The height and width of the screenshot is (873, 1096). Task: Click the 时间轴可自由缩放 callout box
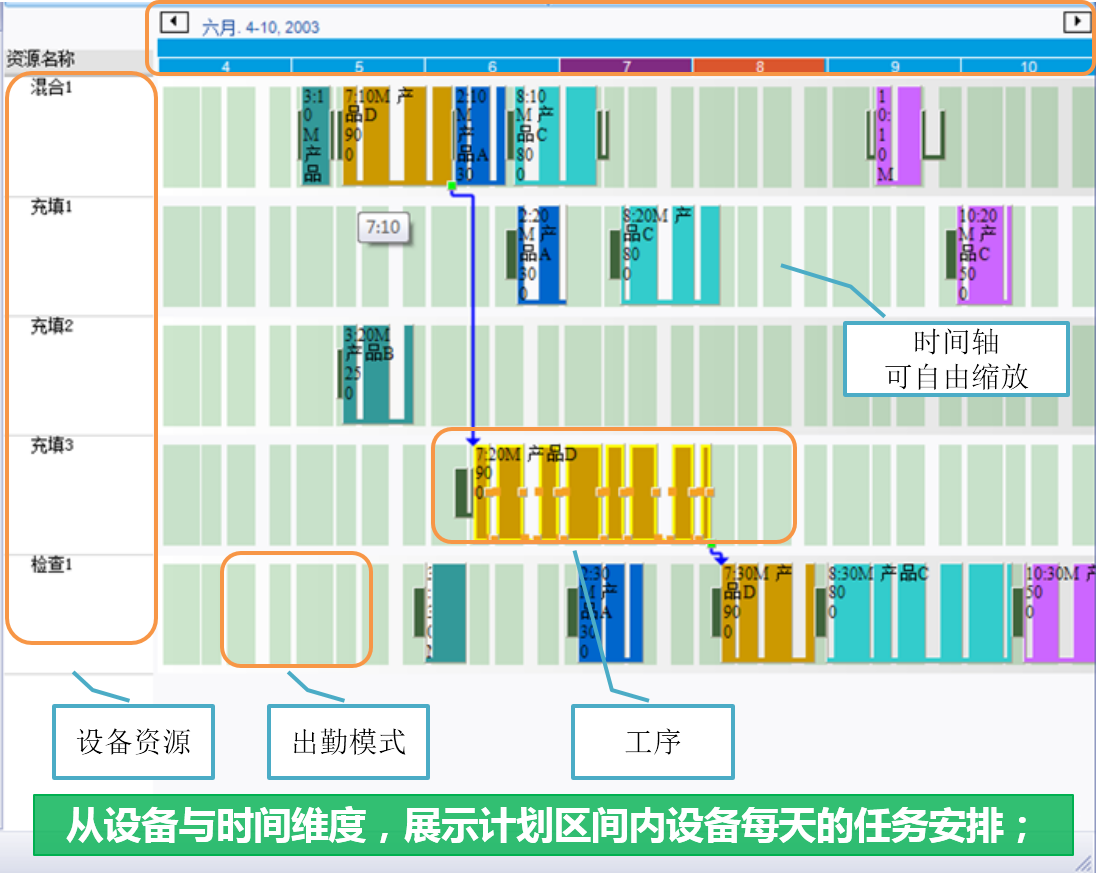pyautogui.click(x=955, y=358)
